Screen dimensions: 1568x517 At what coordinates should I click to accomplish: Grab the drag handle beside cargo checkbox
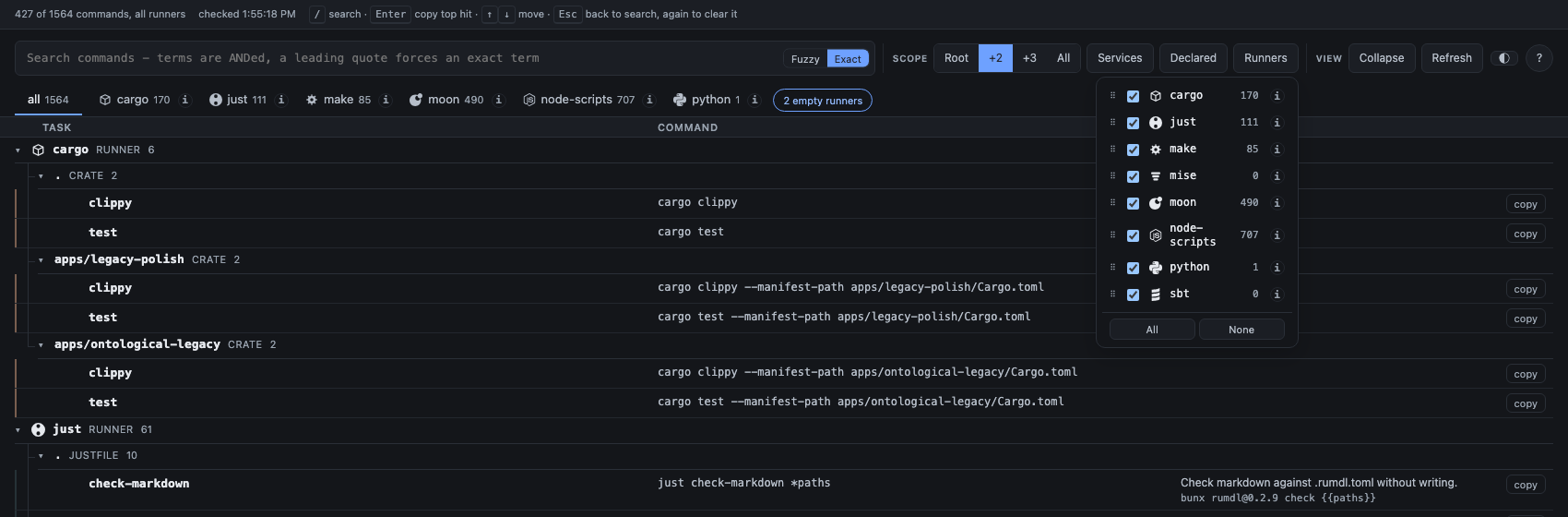coord(1112,95)
